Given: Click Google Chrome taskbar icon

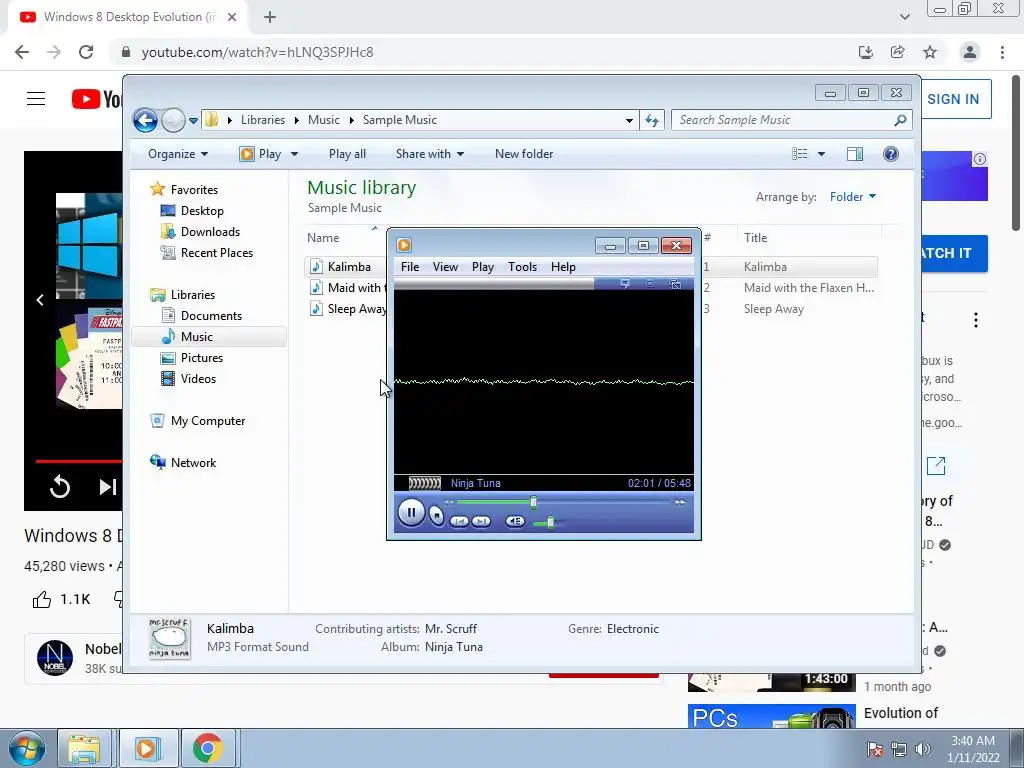Looking at the screenshot, I should 208,748.
